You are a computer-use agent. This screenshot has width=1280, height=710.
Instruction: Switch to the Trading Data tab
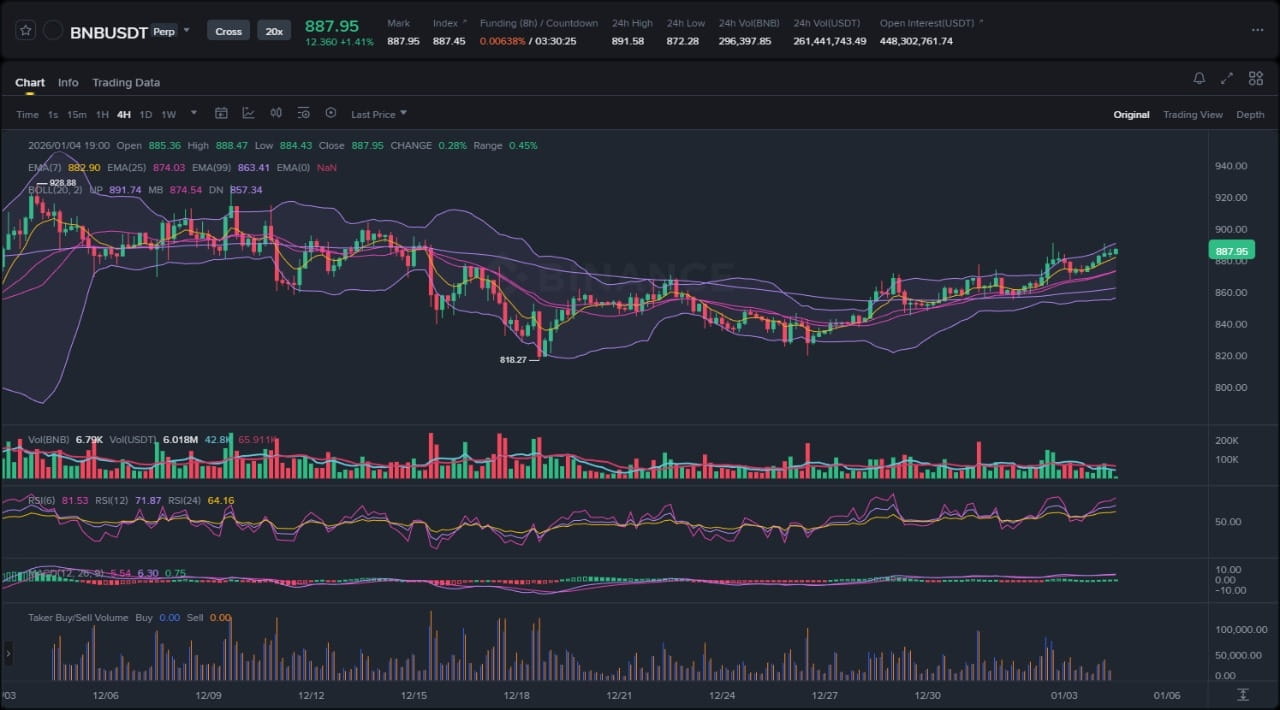coord(126,83)
